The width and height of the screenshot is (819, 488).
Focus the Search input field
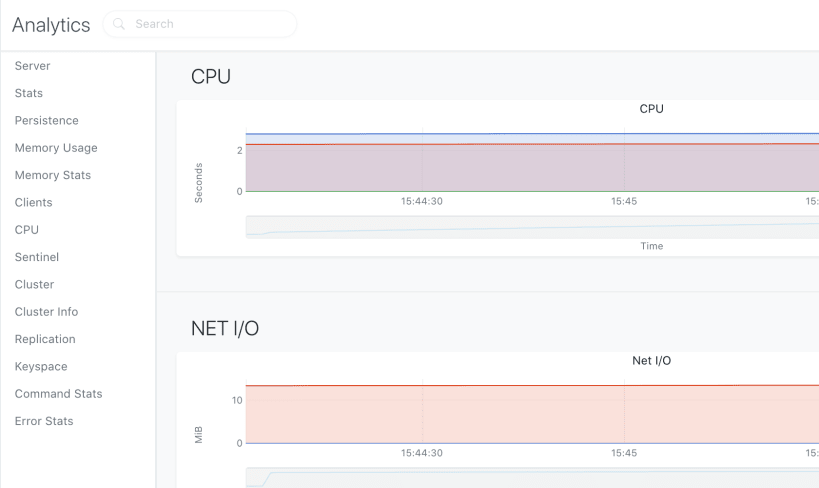tap(200, 24)
